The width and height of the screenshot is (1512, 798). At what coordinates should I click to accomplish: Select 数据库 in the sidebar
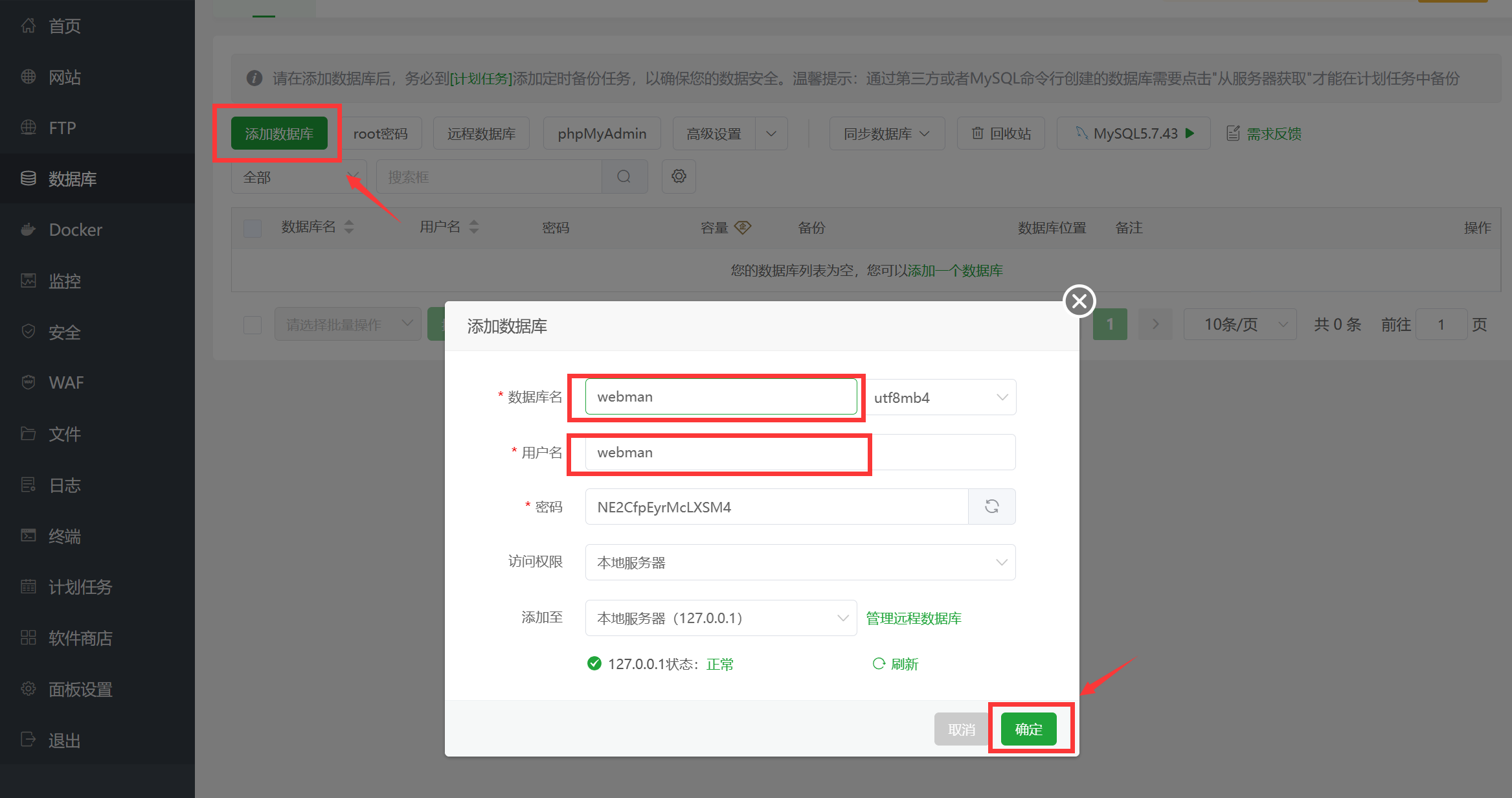97,179
